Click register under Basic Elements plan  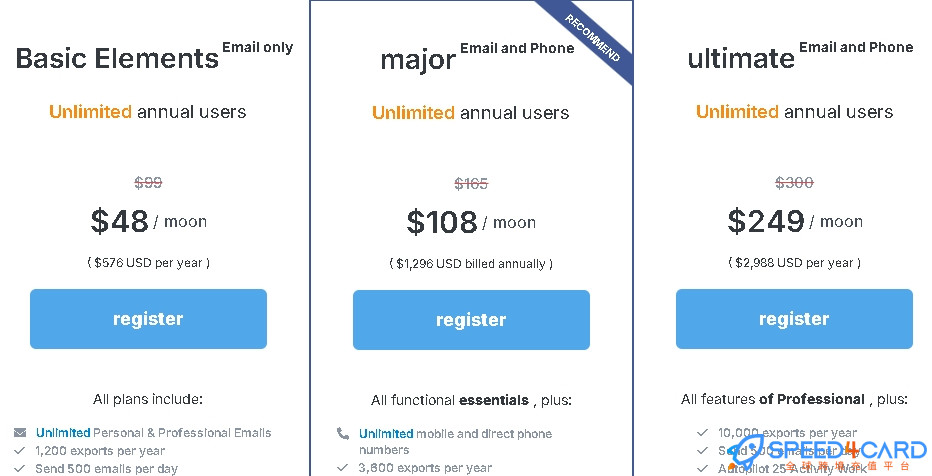tap(148, 319)
